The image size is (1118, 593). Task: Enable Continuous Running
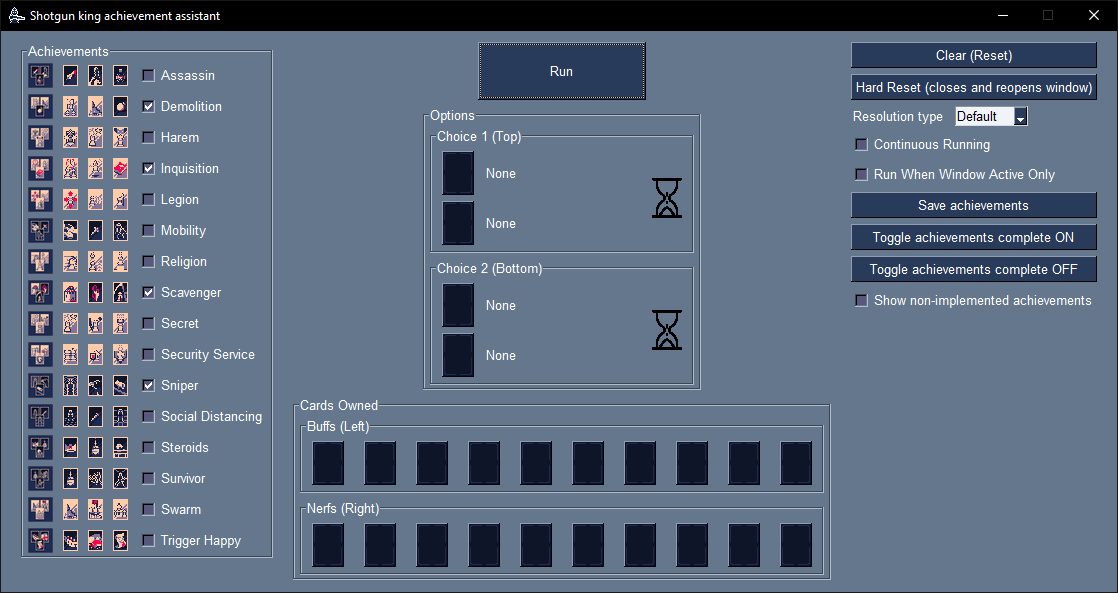tap(861, 144)
